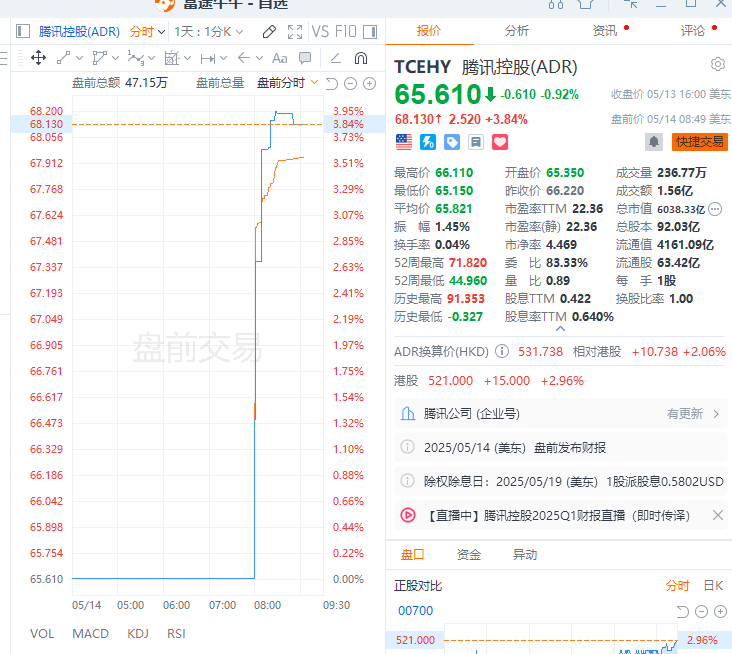Screen dimensions: 732x654
Task: Select the line segment drawing tool
Action: 63,58
